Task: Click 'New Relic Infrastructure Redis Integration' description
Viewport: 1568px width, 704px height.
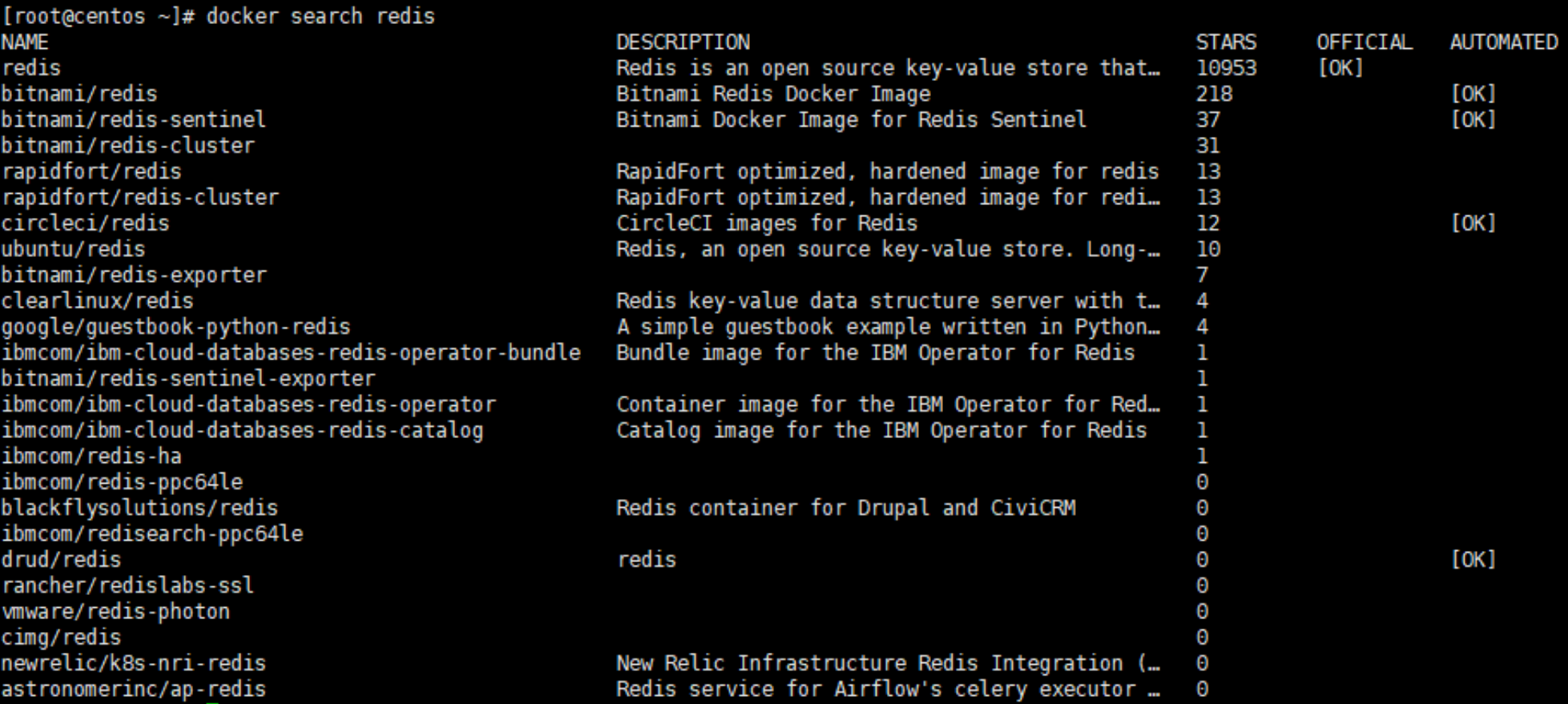Action: (x=888, y=663)
